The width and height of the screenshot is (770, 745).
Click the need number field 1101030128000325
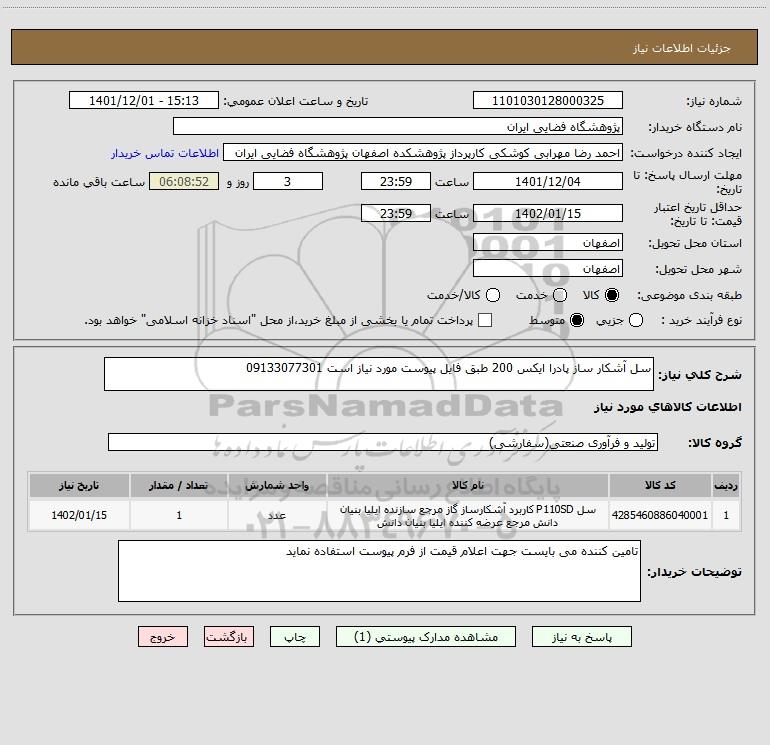click(548, 101)
